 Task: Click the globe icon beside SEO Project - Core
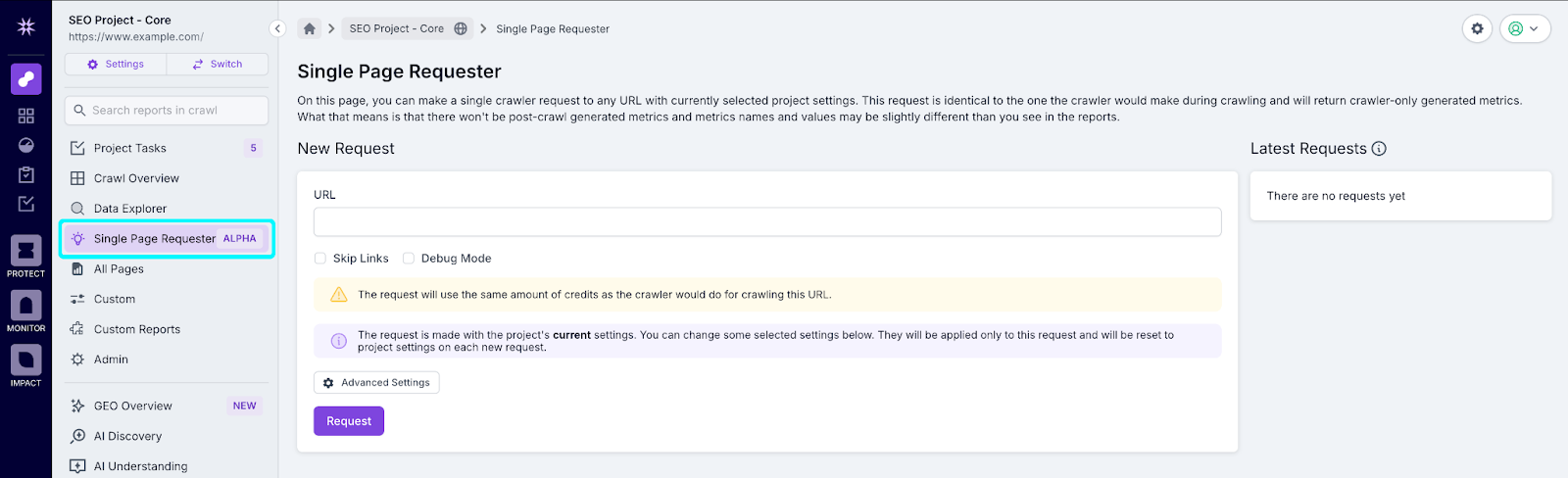(x=461, y=28)
